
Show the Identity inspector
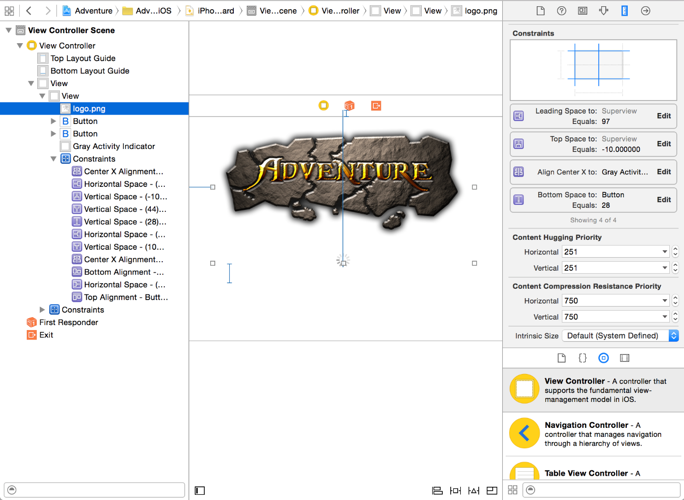582,10
